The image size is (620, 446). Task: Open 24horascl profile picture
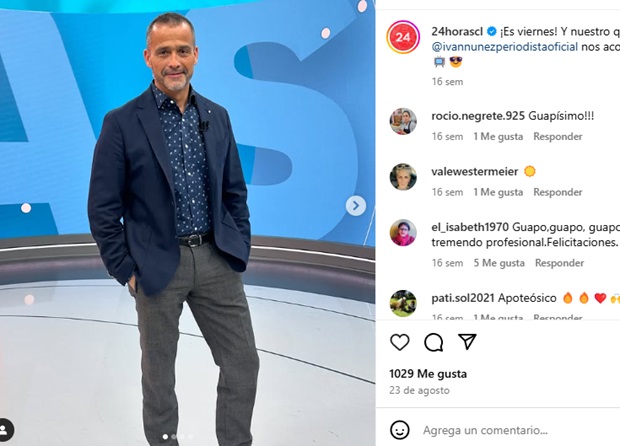[403, 37]
